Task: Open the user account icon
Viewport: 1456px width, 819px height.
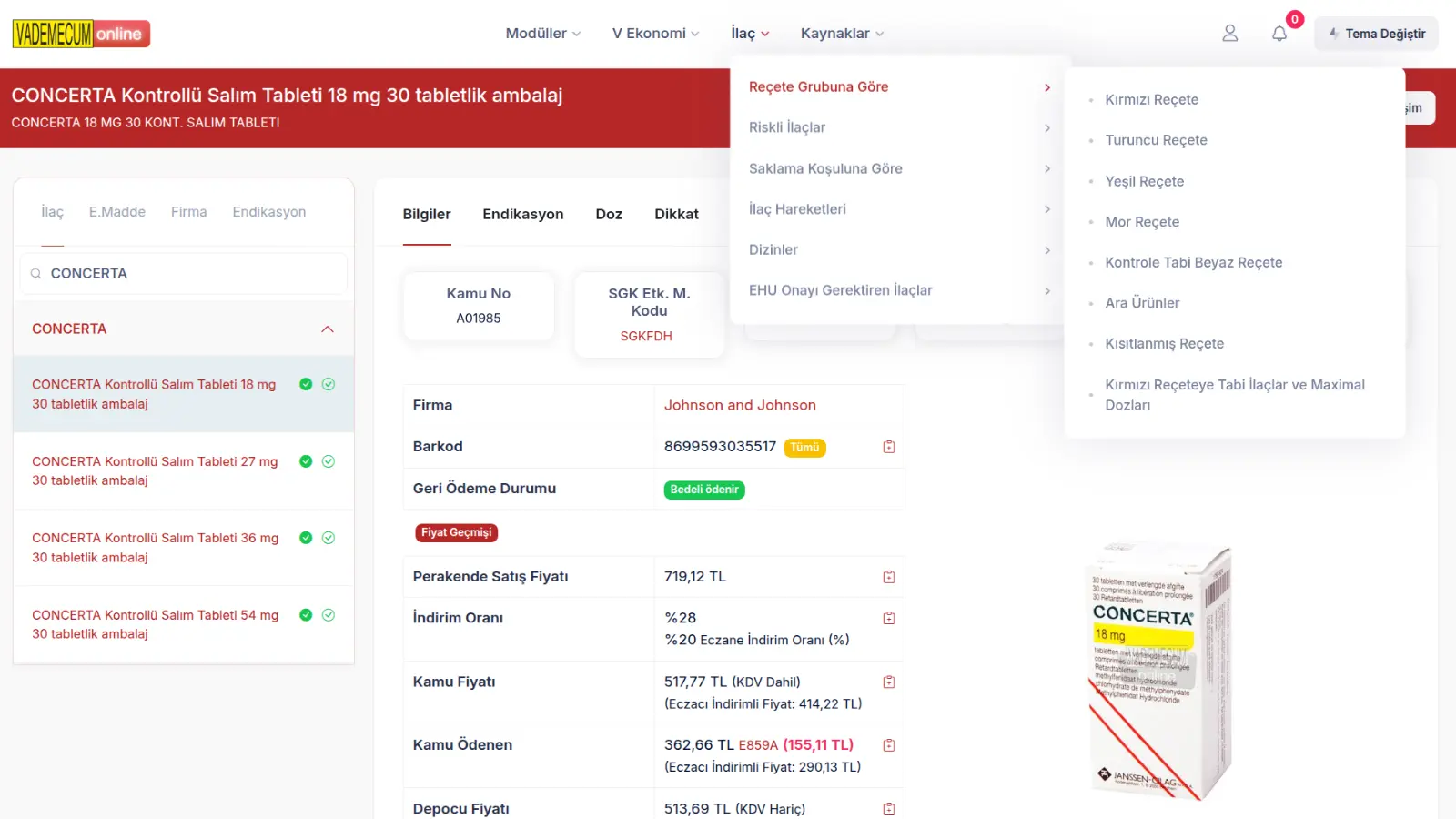Action: pyautogui.click(x=1229, y=34)
